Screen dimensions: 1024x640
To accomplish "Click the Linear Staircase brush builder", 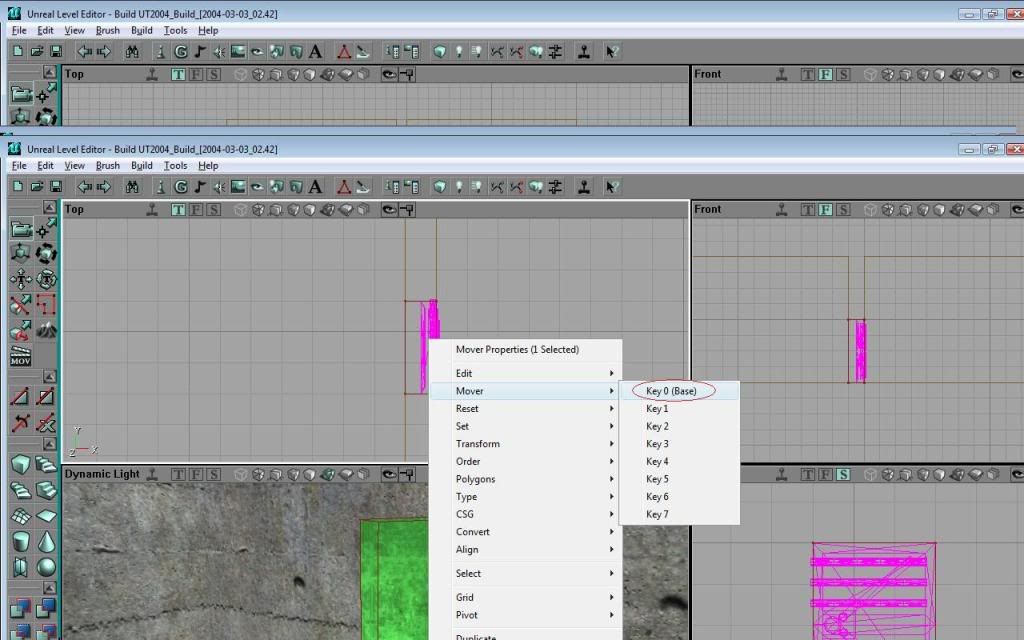I will tap(46, 465).
